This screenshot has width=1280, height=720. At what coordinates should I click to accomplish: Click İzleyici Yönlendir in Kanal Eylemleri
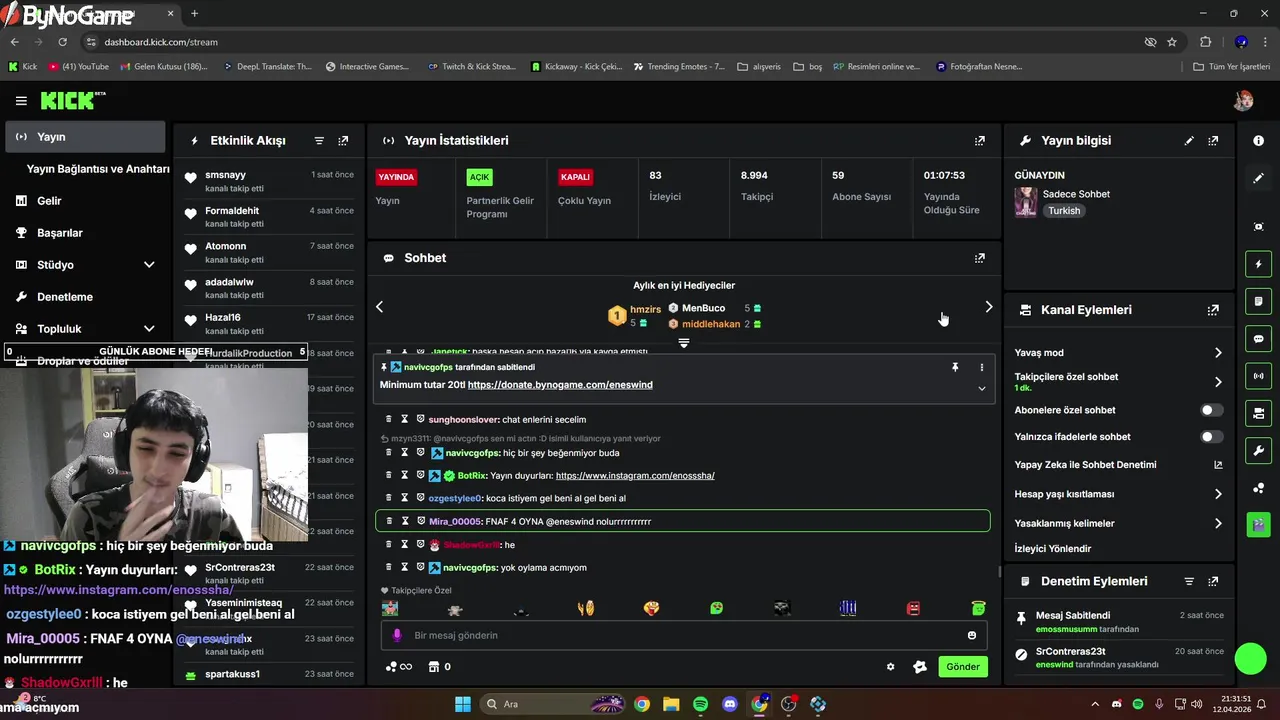[1053, 549]
